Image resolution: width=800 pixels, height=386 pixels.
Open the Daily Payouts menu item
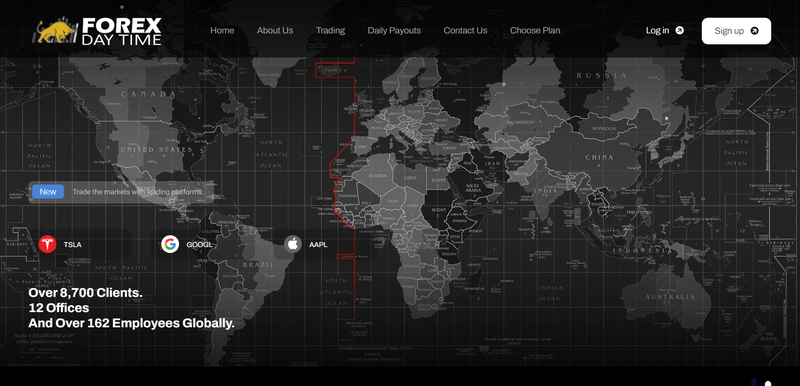[x=394, y=31]
